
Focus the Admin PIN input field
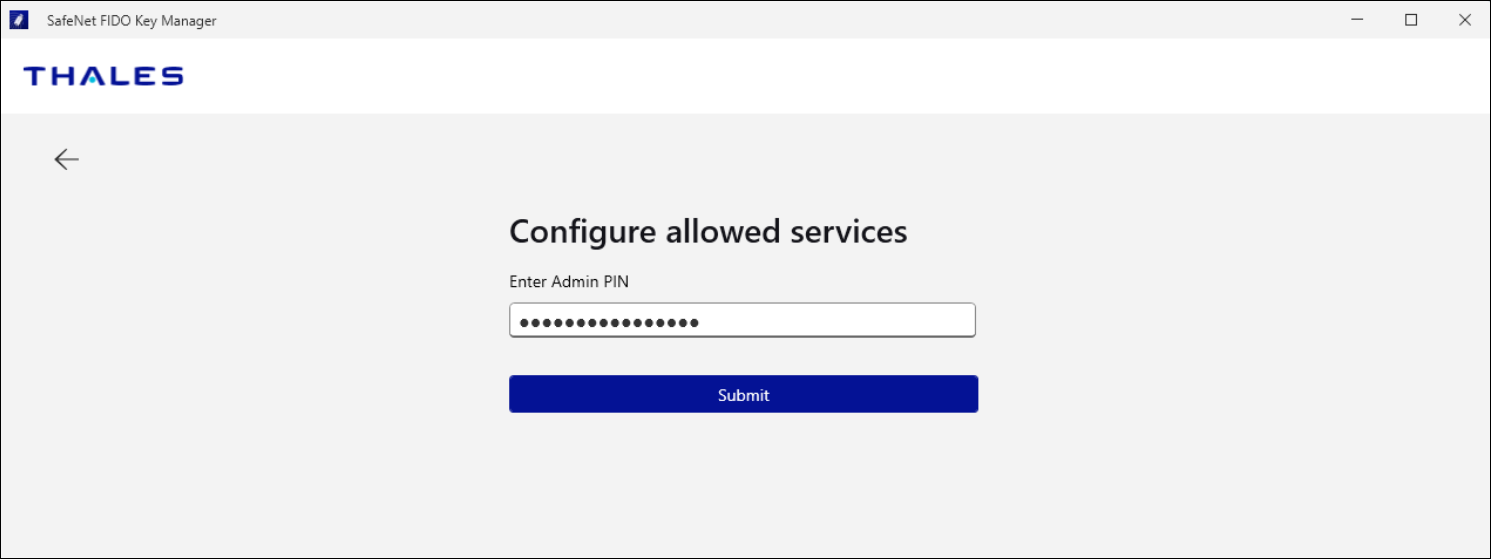pos(742,321)
